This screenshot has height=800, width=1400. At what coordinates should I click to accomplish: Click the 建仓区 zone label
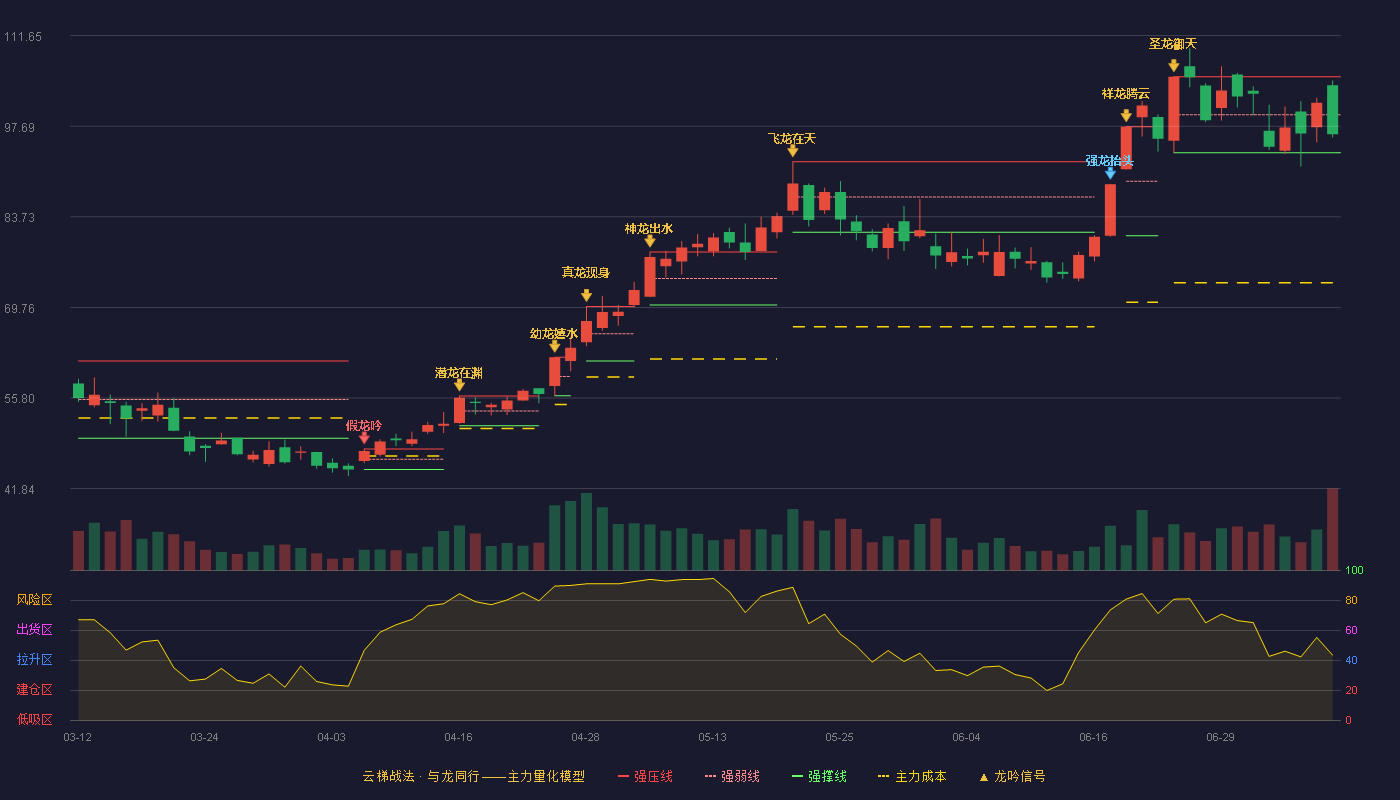(x=34, y=690)
